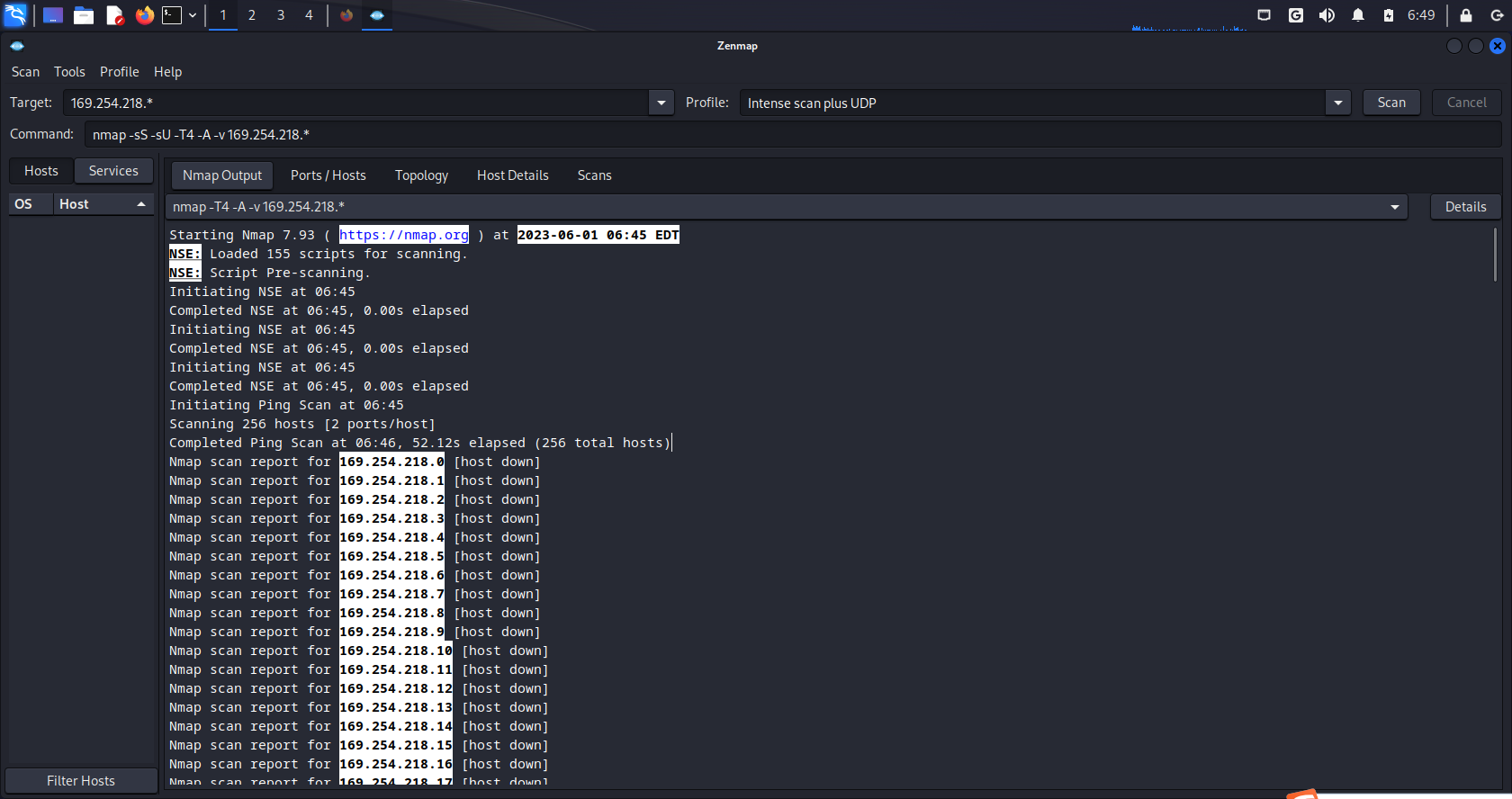This screenshot has height=799, width=1512.
Task: Click the log out icon in the panel
Action: tap(1497, 15)
